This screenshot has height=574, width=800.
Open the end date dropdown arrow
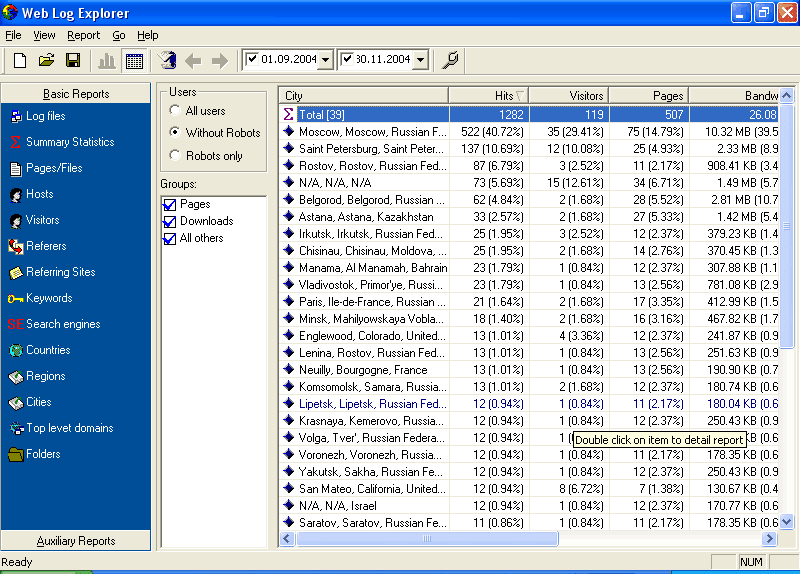pos(420,60)
